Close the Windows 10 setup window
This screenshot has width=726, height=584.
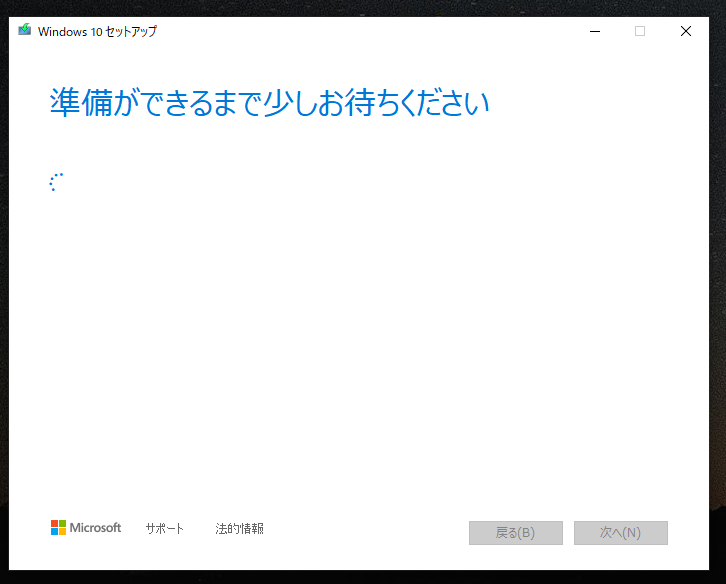[686, 31]
